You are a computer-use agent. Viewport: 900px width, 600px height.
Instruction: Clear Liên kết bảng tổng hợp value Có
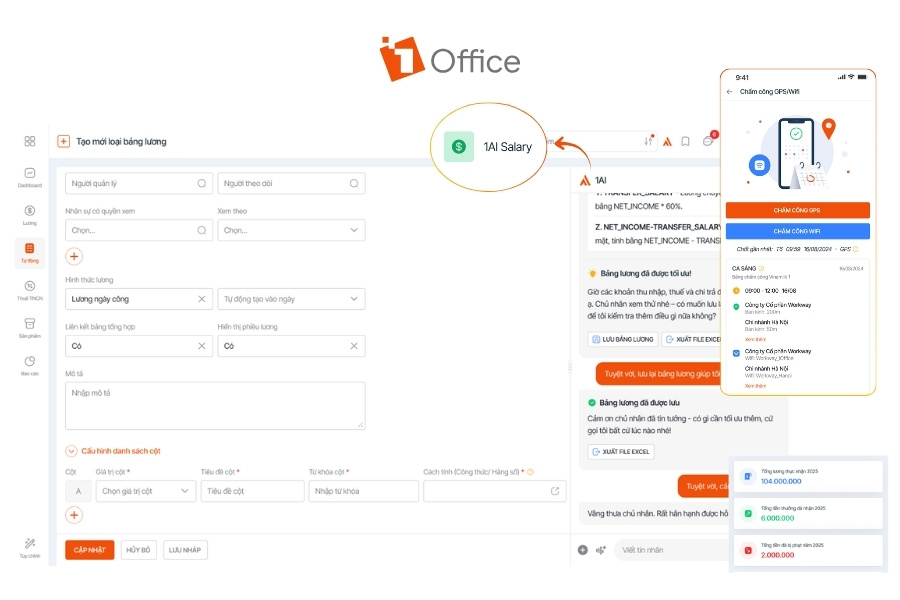pos(201,346)
